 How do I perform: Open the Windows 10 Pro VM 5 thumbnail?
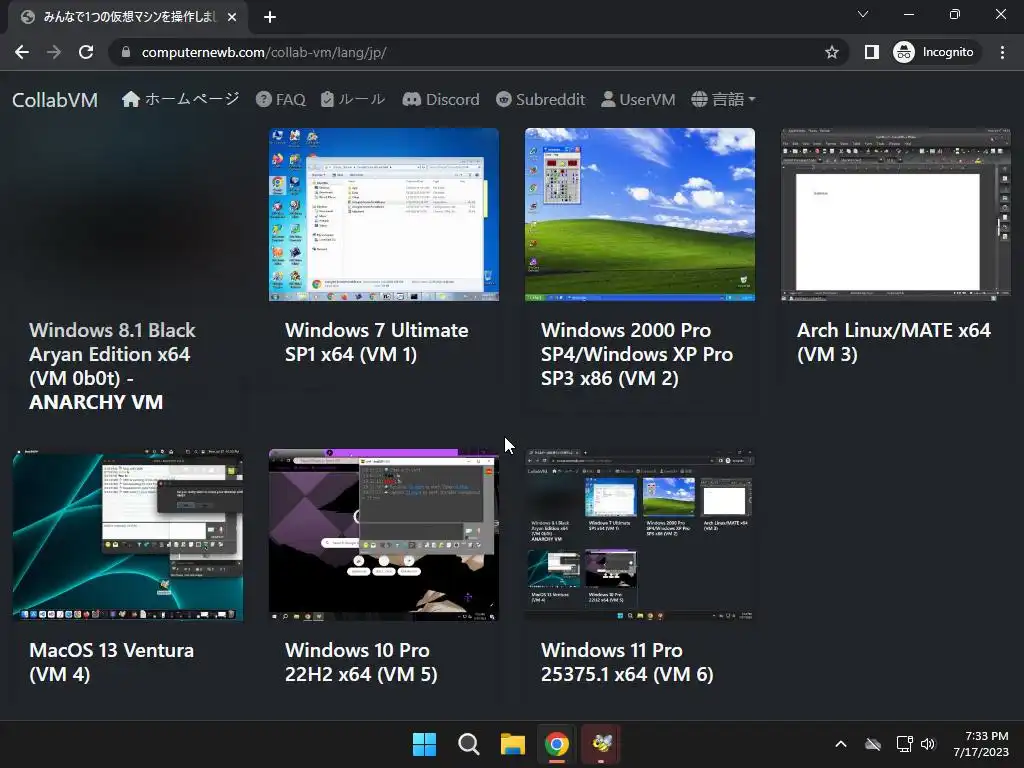384,535
